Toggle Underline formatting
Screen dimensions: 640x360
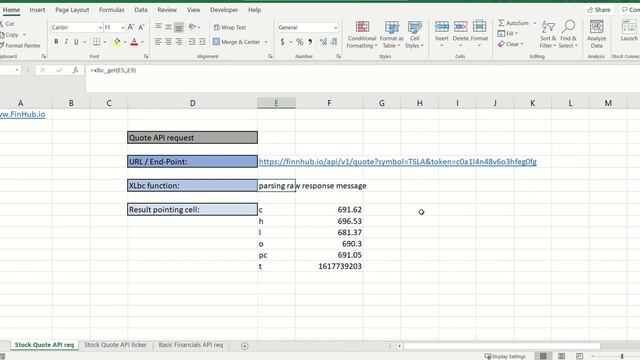(x=76, y=42)
